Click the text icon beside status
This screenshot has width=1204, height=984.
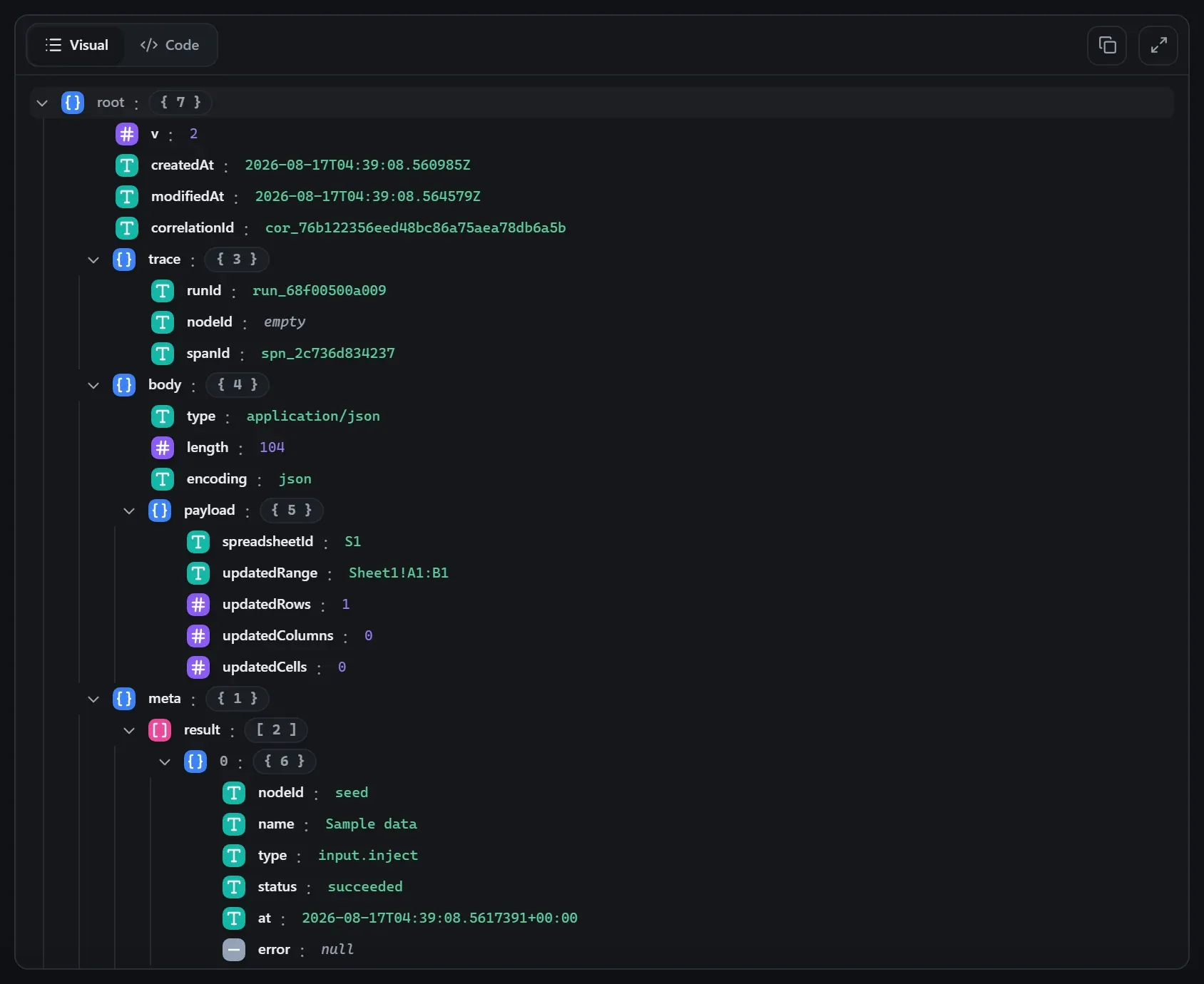(234, 887)
